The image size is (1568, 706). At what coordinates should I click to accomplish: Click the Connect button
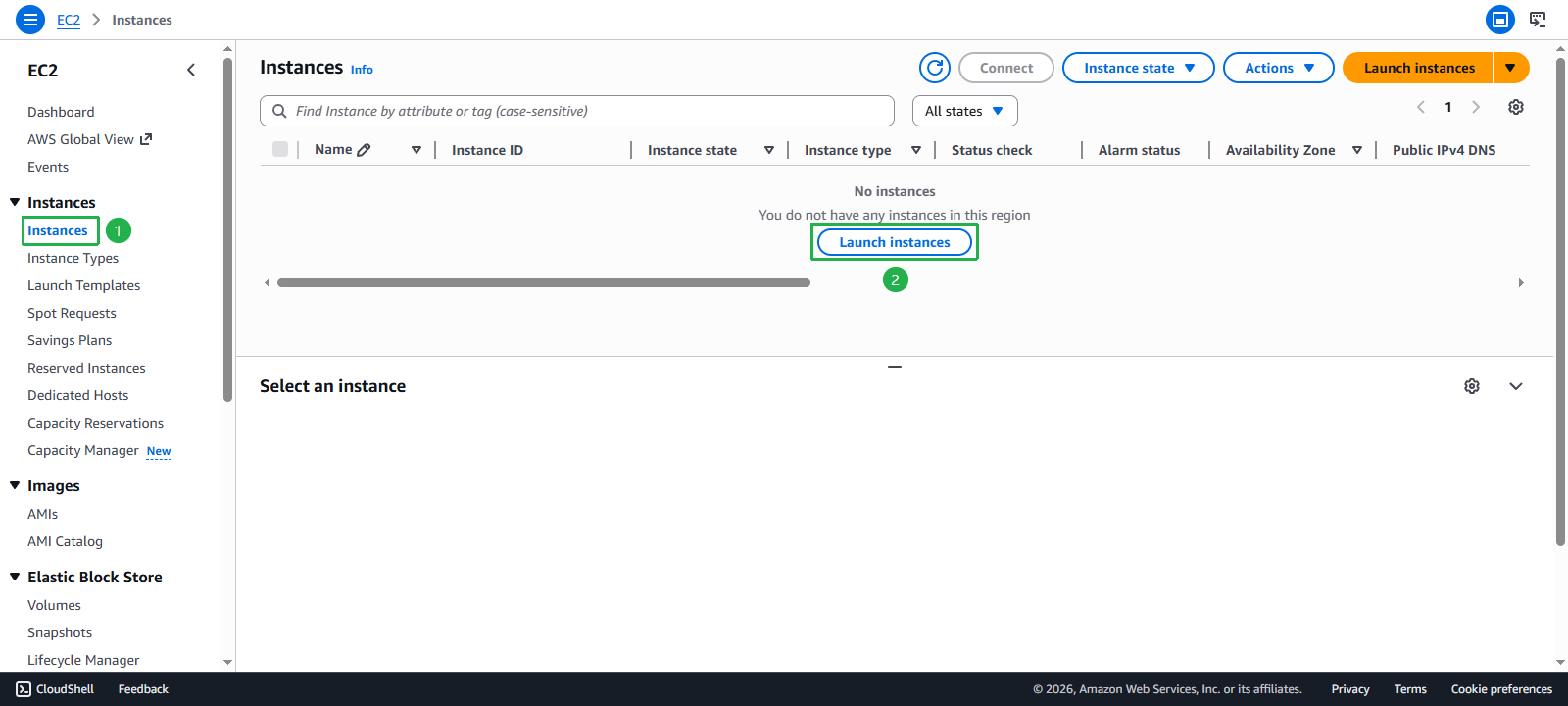pos(1006,68)
